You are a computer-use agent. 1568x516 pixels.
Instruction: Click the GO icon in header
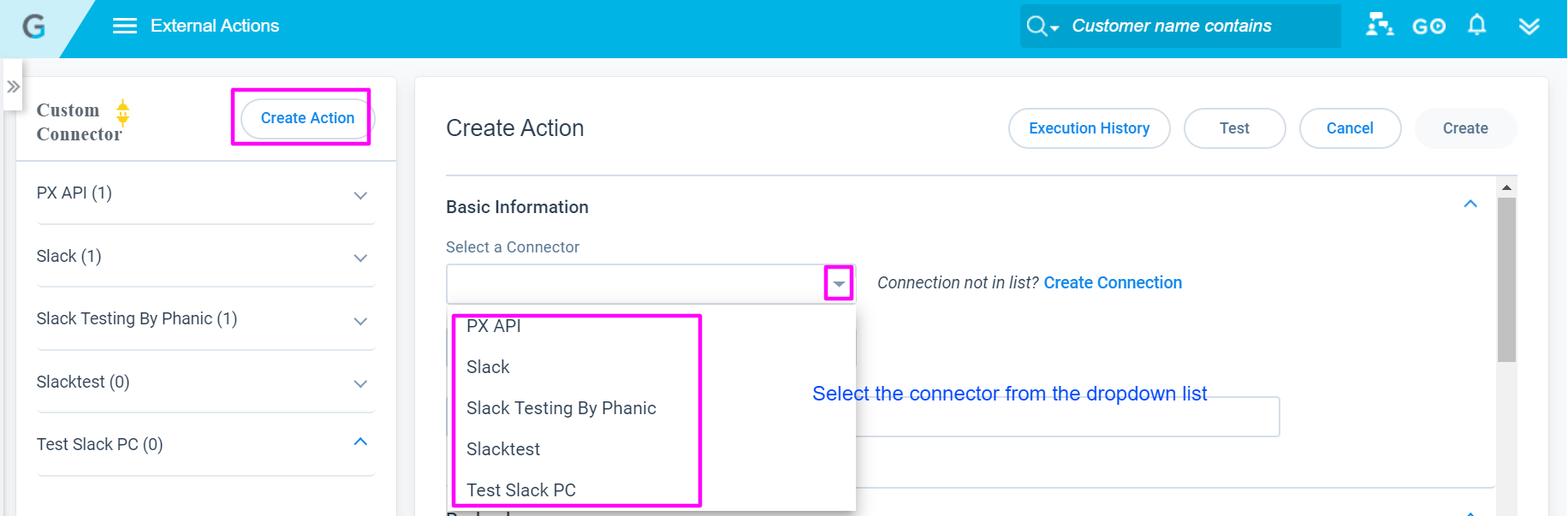pos(1428,27)
